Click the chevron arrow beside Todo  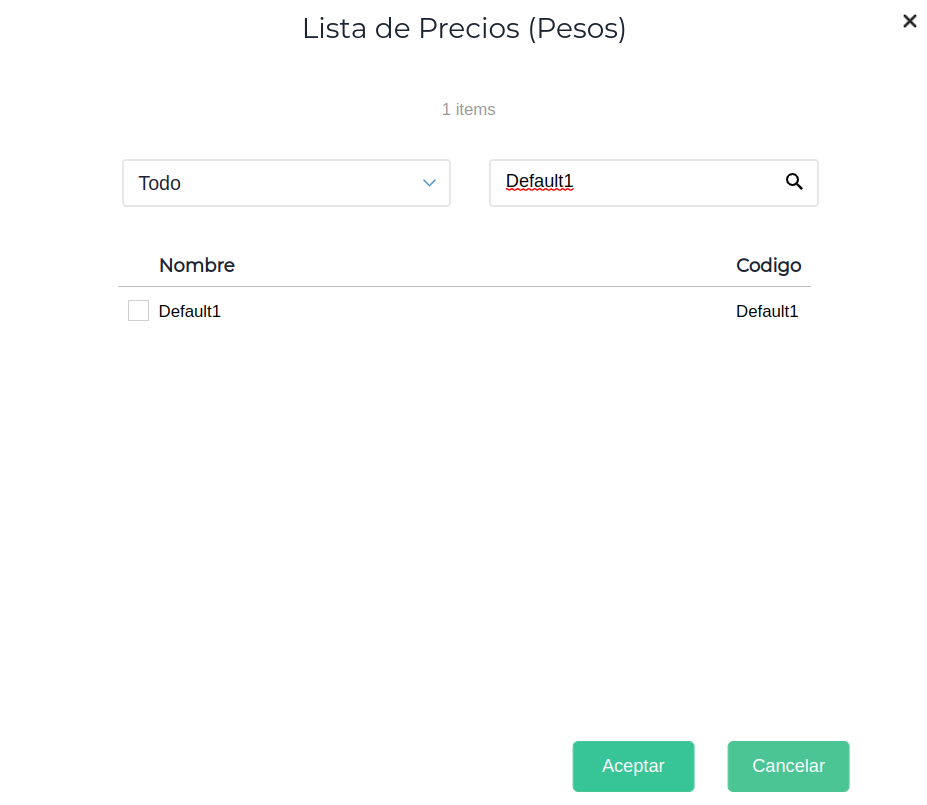429,183
